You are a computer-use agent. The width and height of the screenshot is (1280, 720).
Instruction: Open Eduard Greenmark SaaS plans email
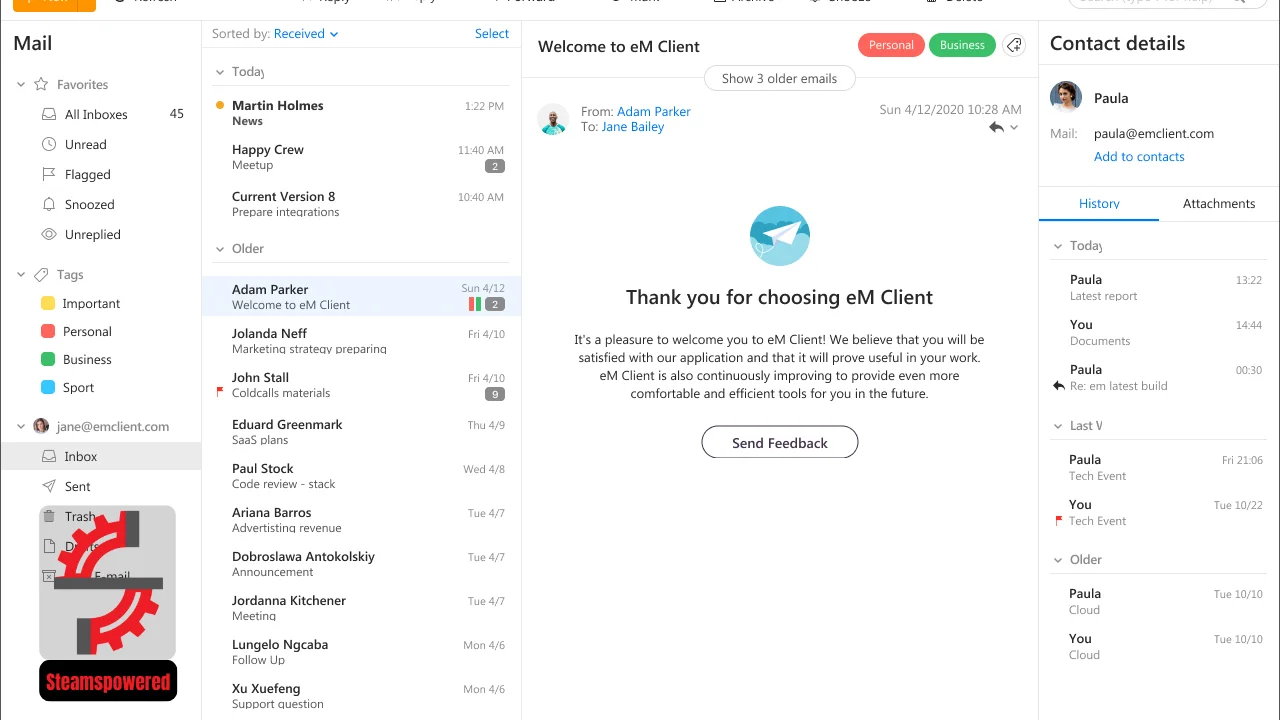(x=361, y=432)
